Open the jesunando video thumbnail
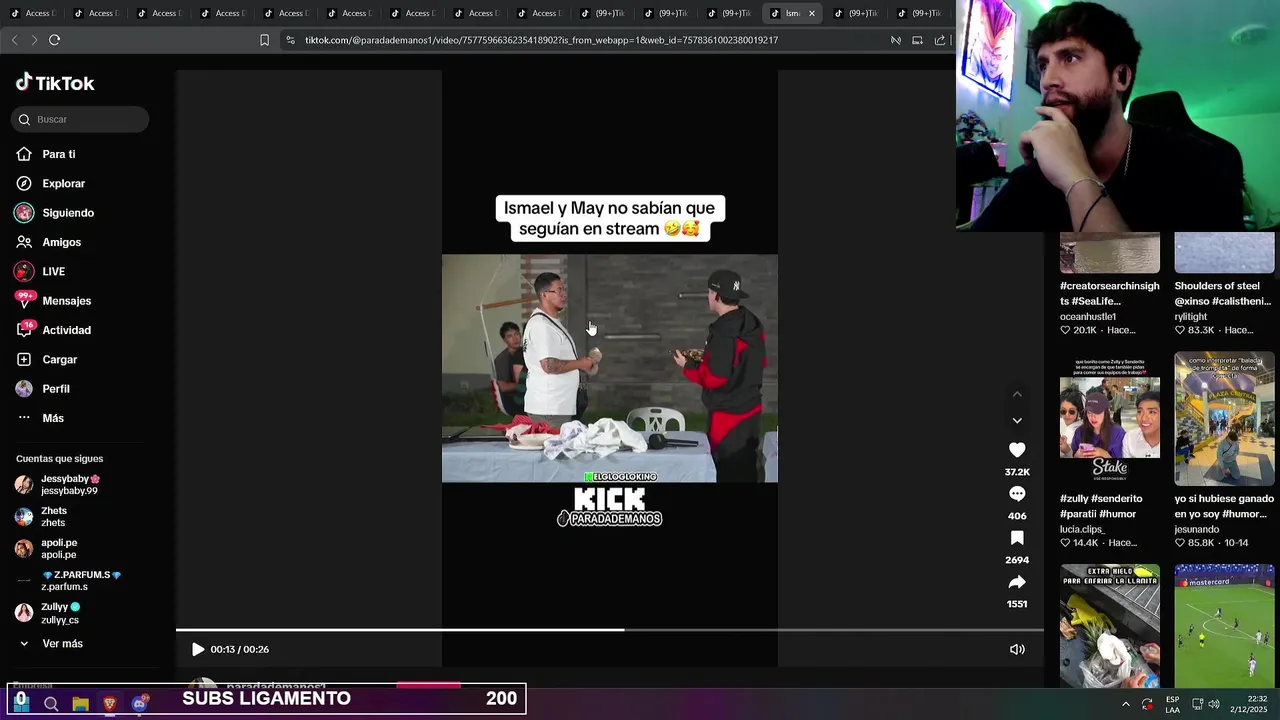The image size is (1280, 720). 1224,417
